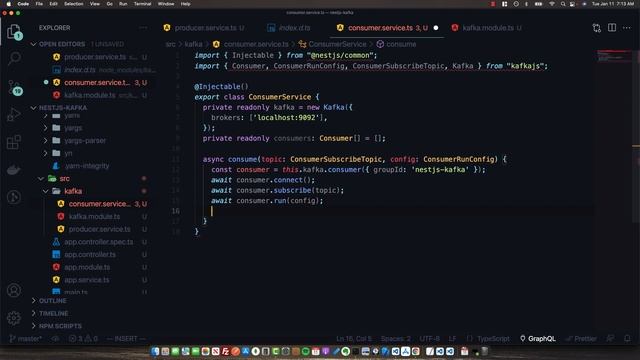Open .yarn-integrity file
The image size is (640, 360).
click(87, 166)
